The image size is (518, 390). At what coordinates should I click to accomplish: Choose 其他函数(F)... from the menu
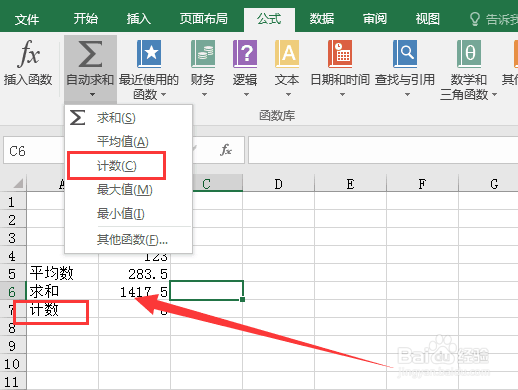point(129,239)
